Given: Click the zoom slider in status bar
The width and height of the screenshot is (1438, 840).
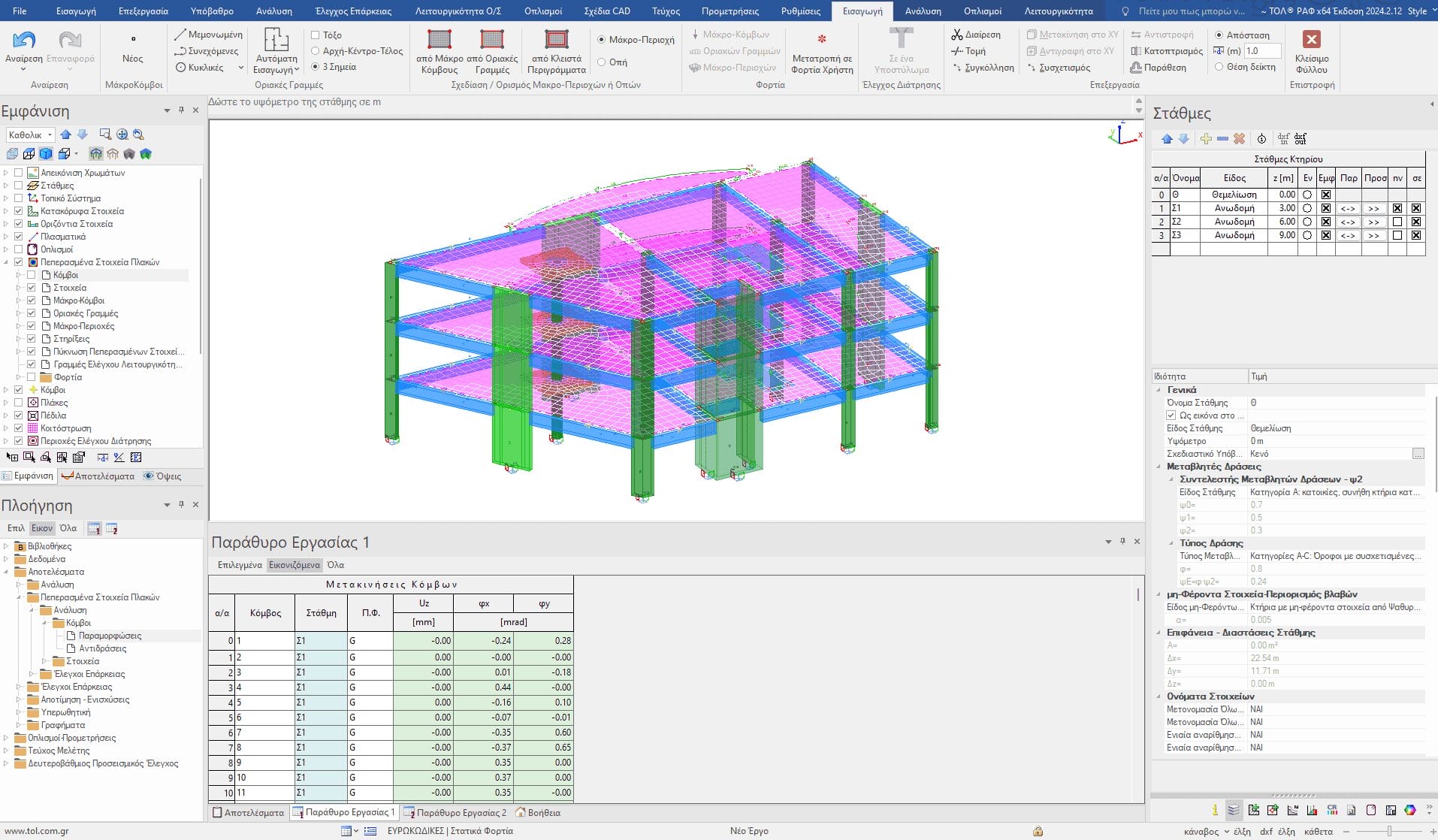Looking at the screenshot, I should (x=1389, y=831).
